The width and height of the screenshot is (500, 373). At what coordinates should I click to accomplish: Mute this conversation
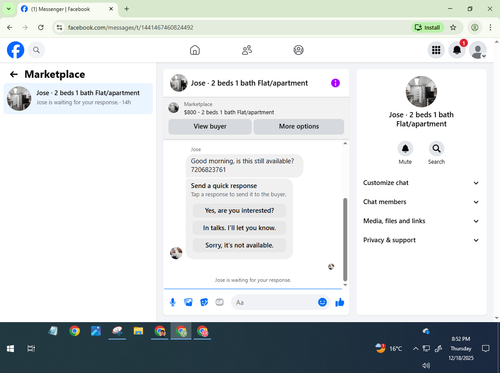click(x=405, y=148)
